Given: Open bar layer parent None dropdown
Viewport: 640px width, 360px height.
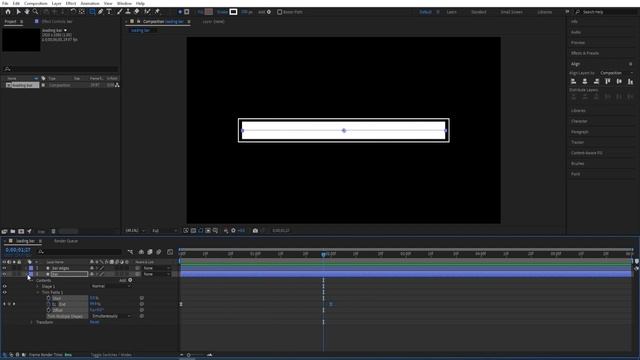Looking at the screenshot, I should pyautogui.click(x=157, y=274).
